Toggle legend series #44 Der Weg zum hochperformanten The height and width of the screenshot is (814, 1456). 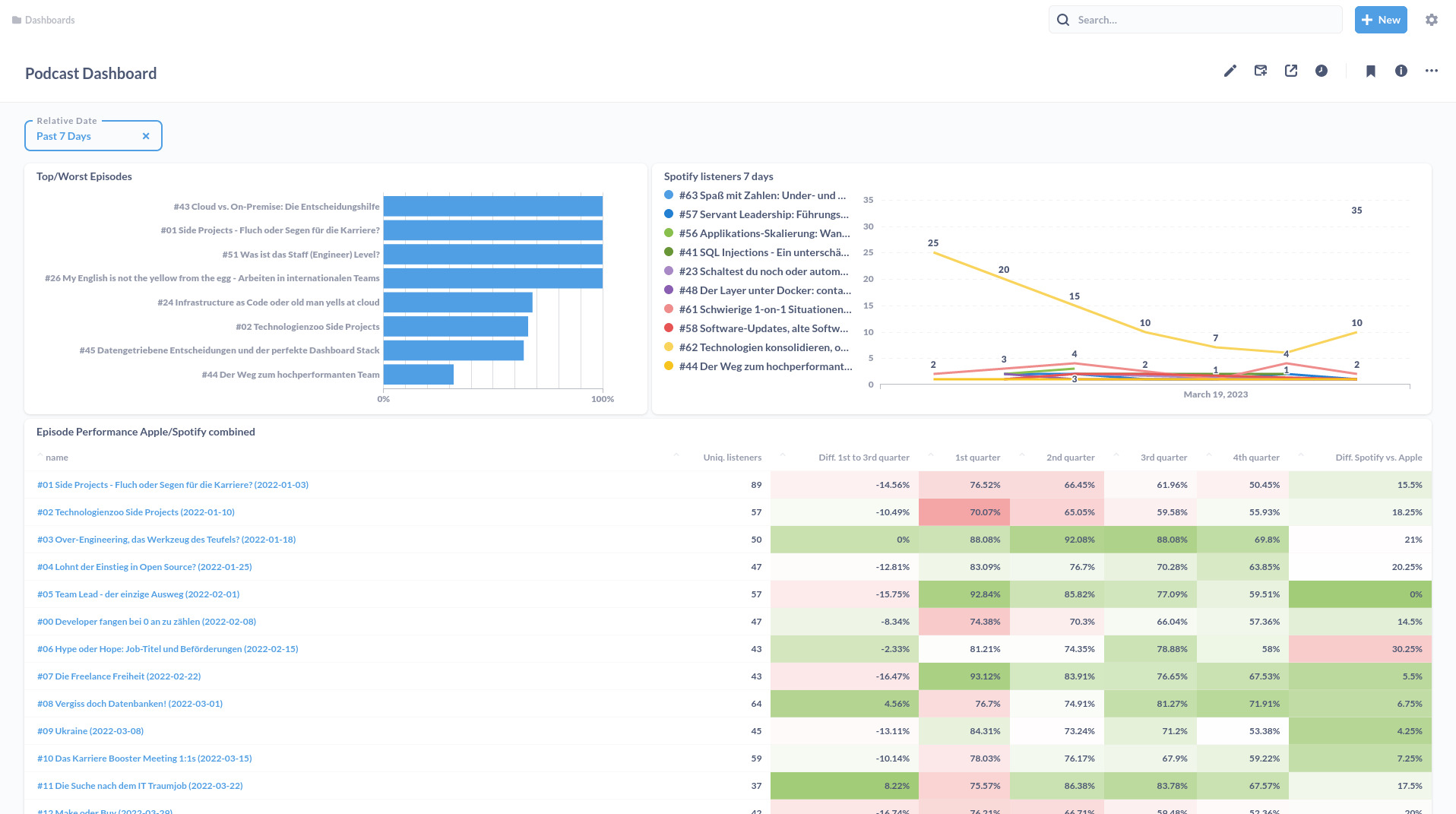click(764, 366)
